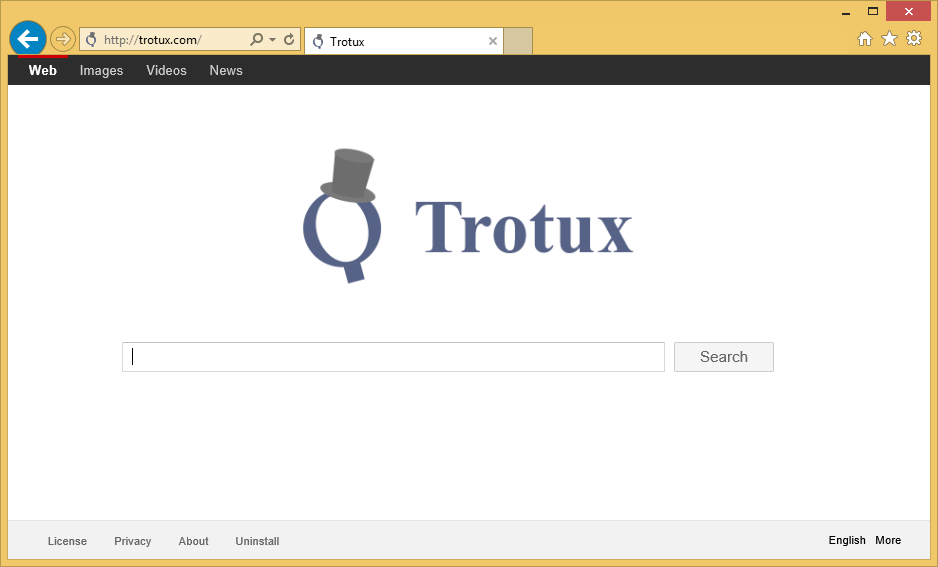
Task: Click the Trotux top-hat logo
Action: (342, 215)
